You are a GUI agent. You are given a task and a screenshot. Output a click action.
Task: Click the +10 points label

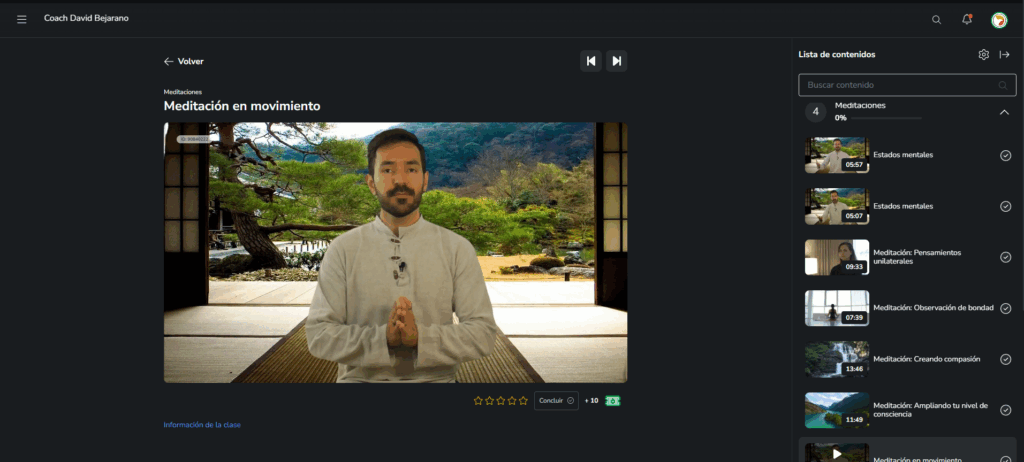[591, 401]
